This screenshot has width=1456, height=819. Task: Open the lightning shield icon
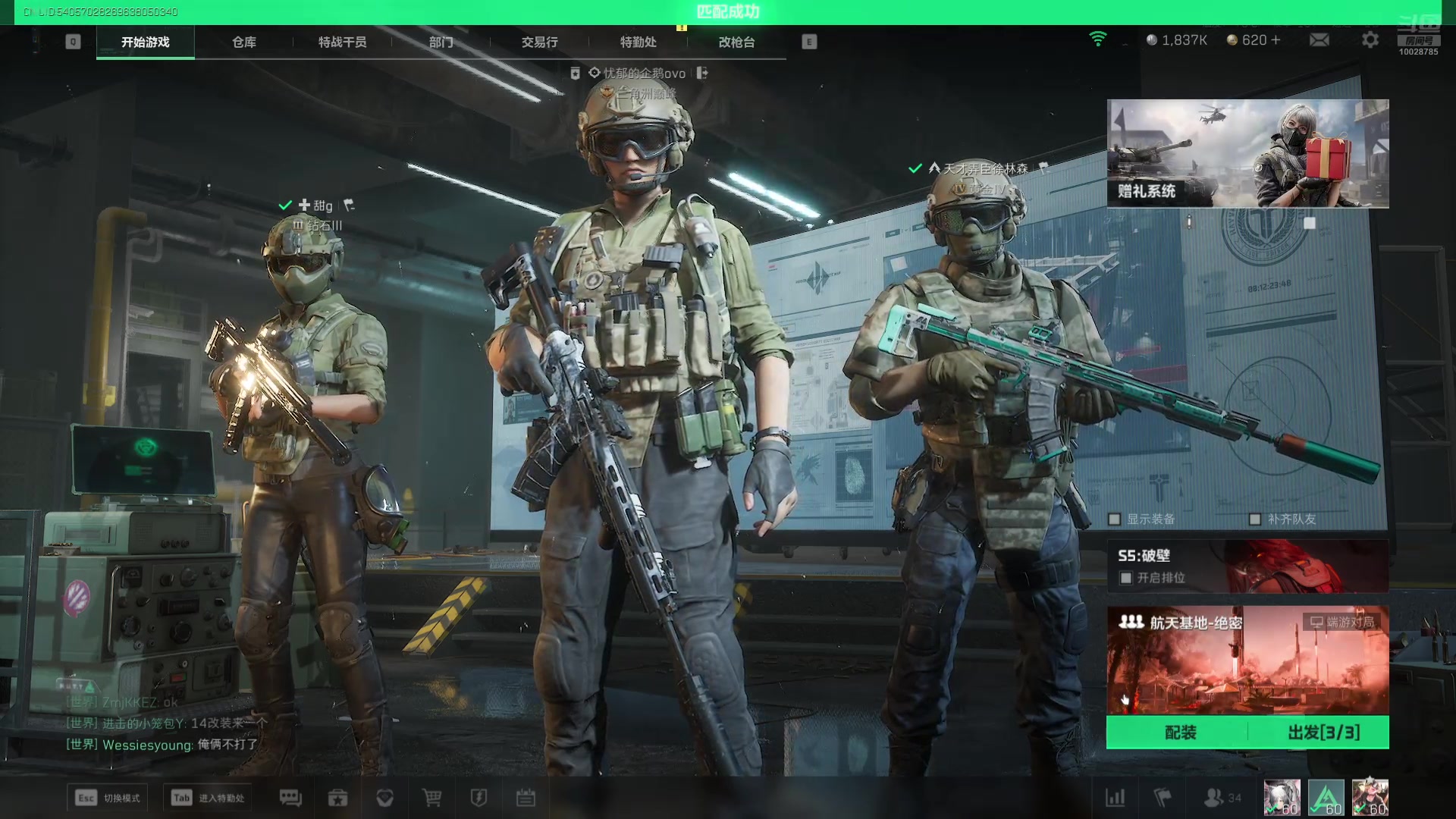[x=479, y=798]
